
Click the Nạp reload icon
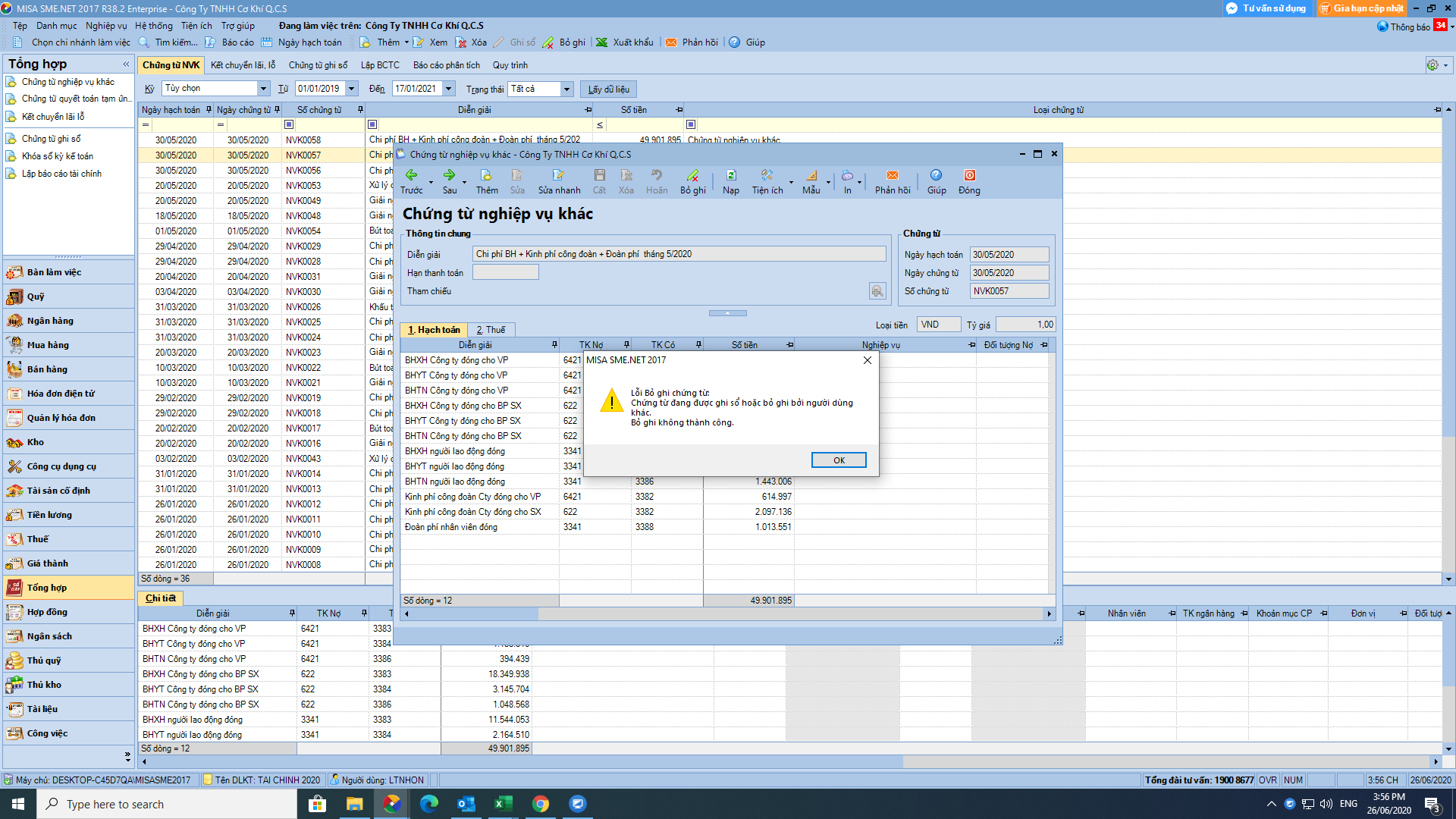coord(730,175)
